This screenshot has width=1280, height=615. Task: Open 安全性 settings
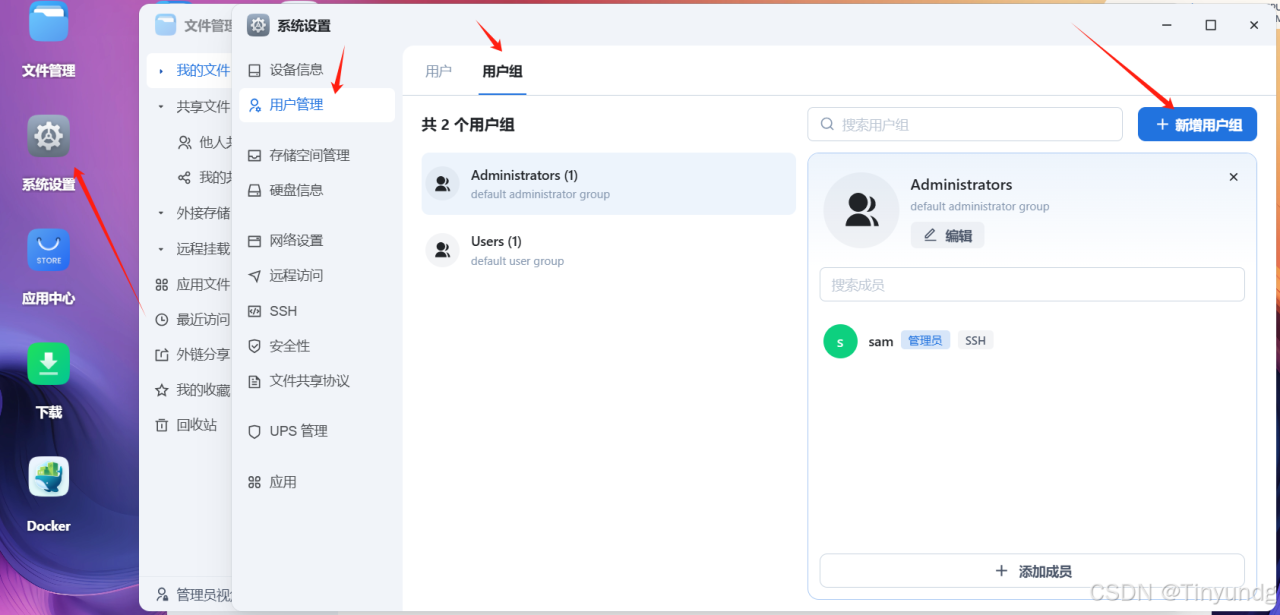pos(287,345)
